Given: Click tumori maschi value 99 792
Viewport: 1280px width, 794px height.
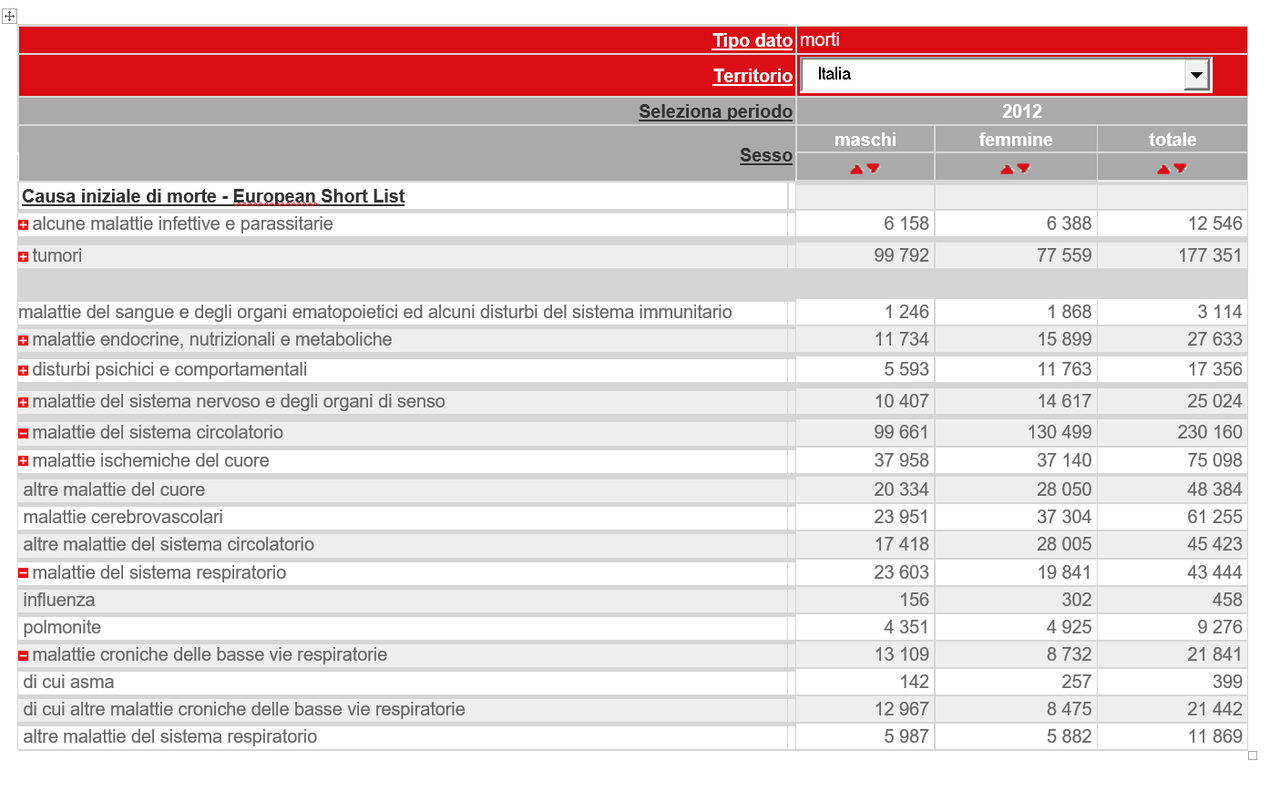Looking at the screenshot, I should 901,256.
